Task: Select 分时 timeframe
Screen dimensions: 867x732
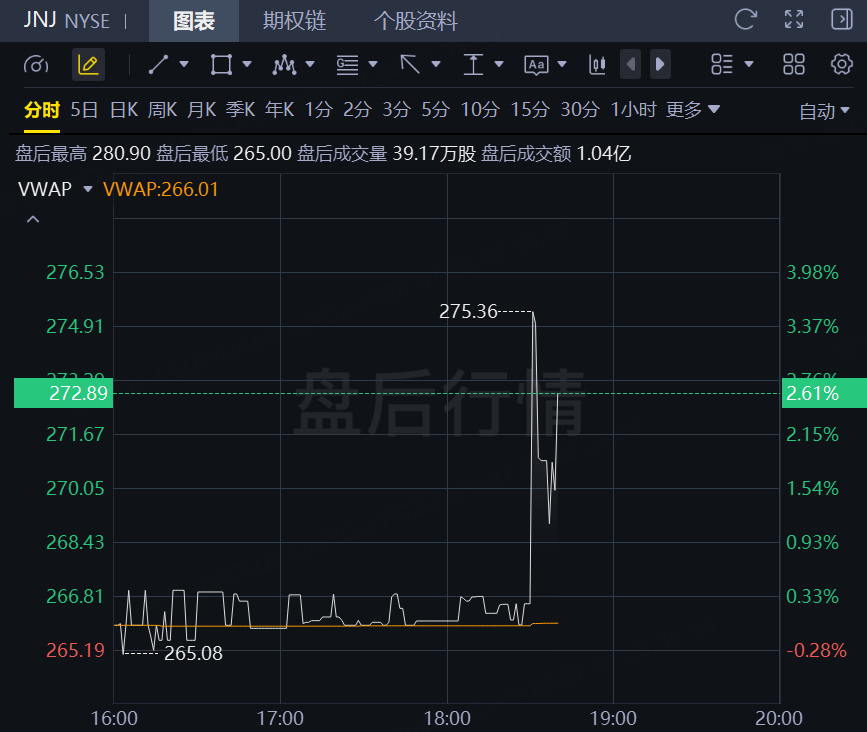Action: pos(42,110)
